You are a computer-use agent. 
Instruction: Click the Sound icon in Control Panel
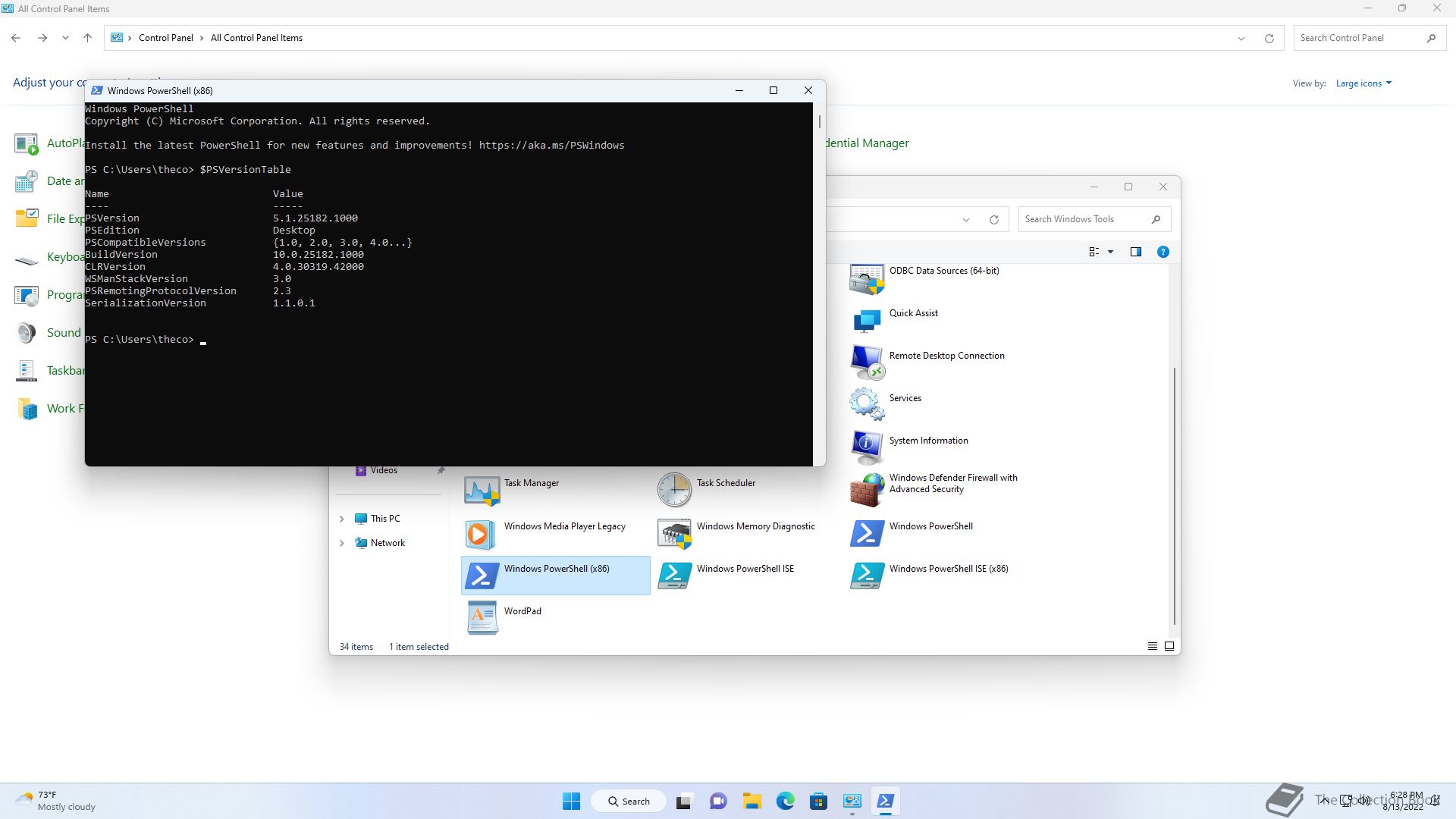(x=27, y=333)
